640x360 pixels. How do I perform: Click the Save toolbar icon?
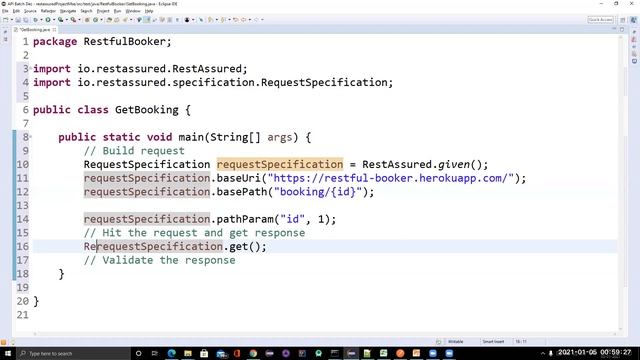18,20
